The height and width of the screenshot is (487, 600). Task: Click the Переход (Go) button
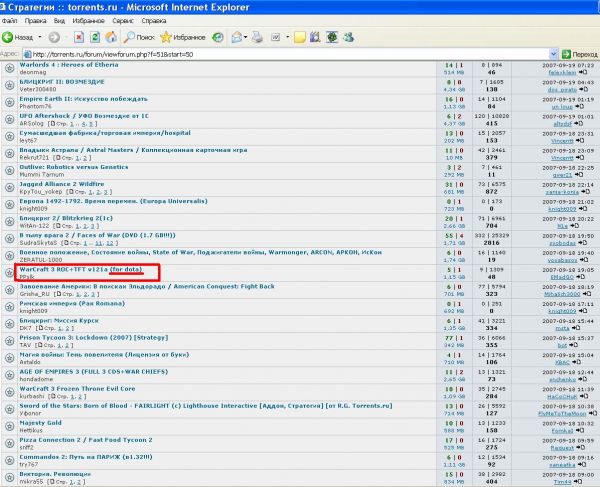[580, 53]
